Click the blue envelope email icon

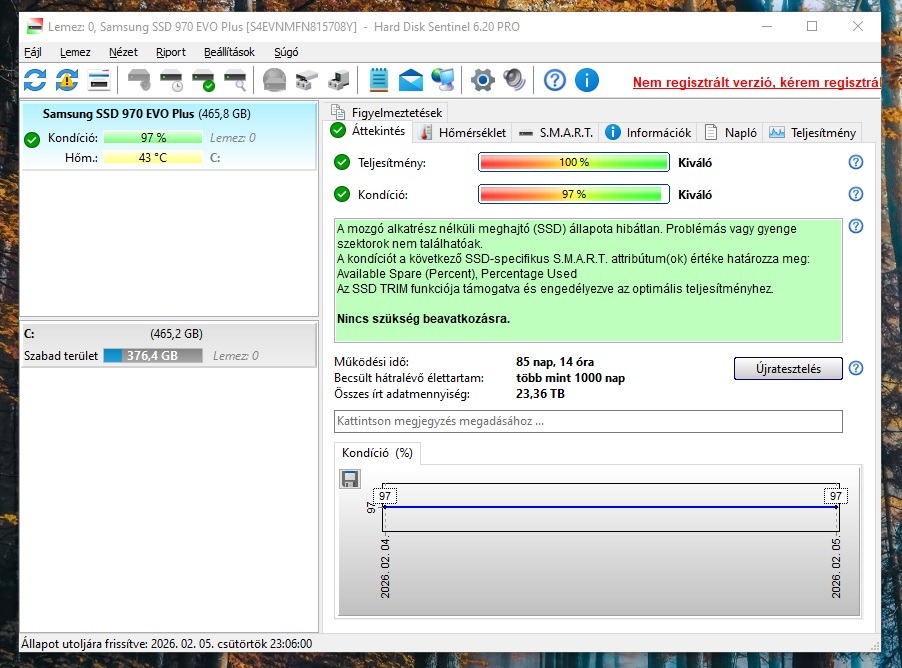pyautogui.click(x=411, y=80)
